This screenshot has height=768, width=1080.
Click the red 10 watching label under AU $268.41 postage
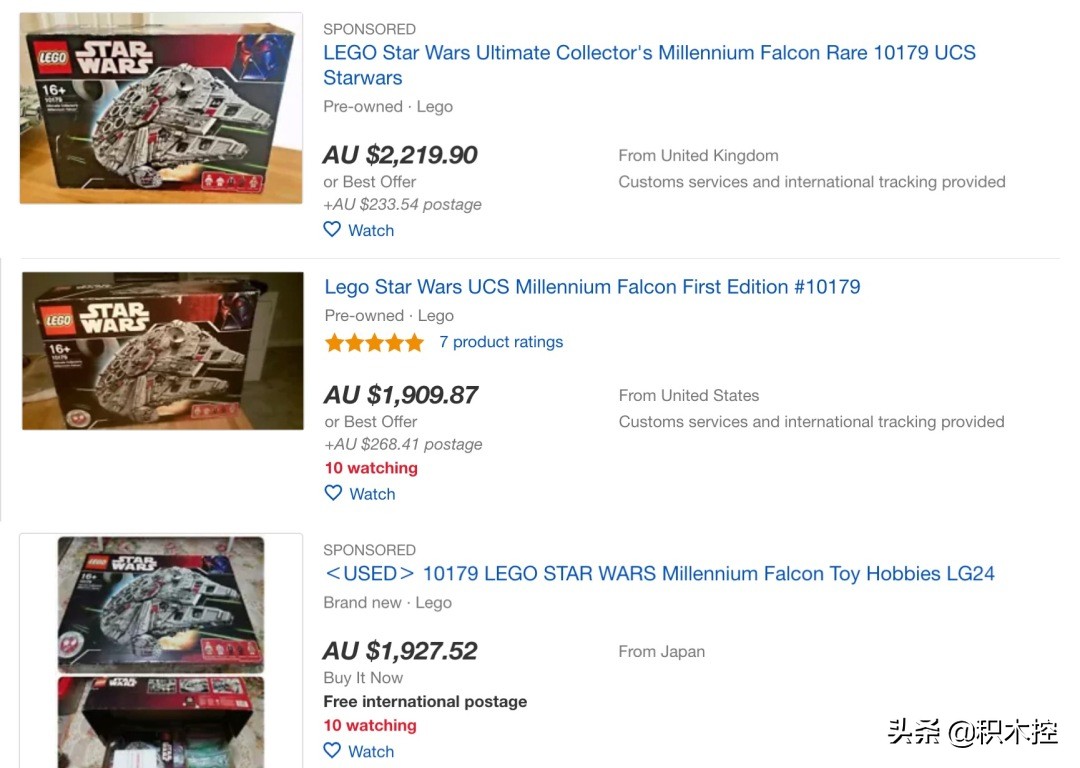click(x=371, y=468)
